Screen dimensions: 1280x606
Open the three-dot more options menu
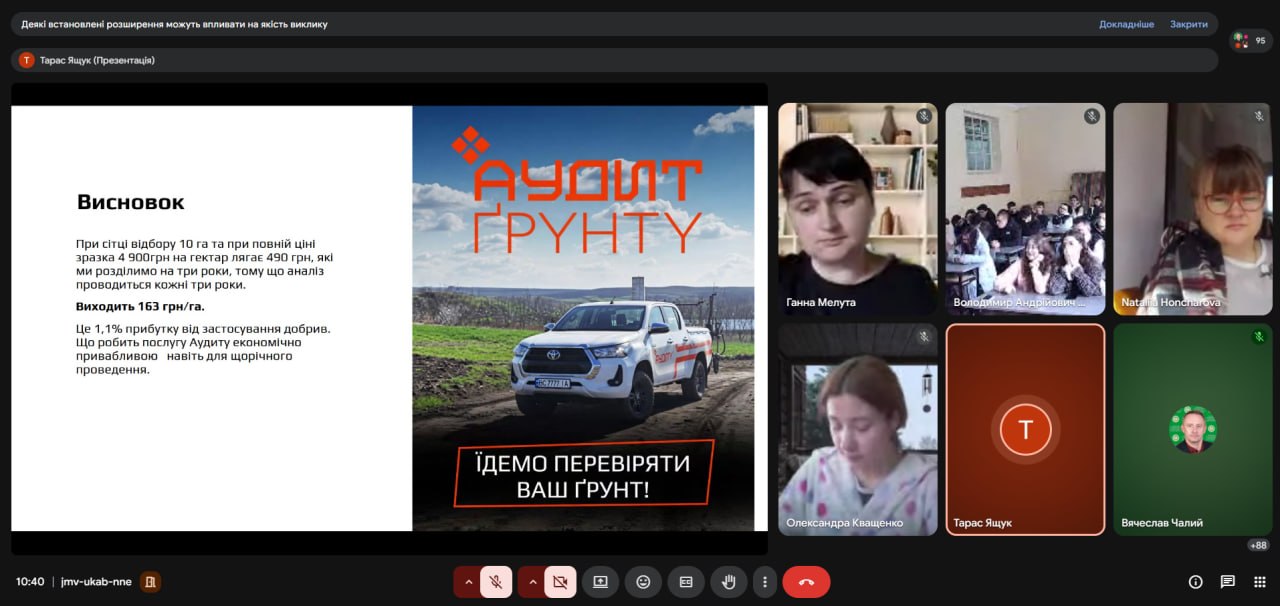point(765,581)
